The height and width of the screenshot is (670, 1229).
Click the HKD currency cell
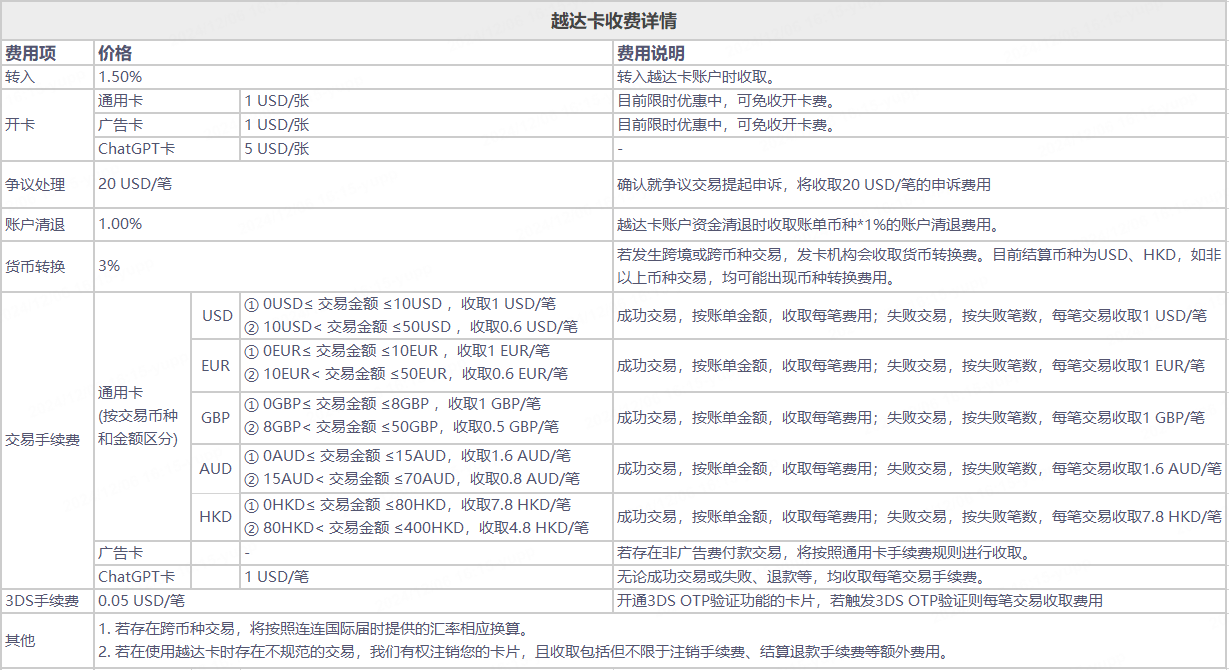[x=216, y=517]
